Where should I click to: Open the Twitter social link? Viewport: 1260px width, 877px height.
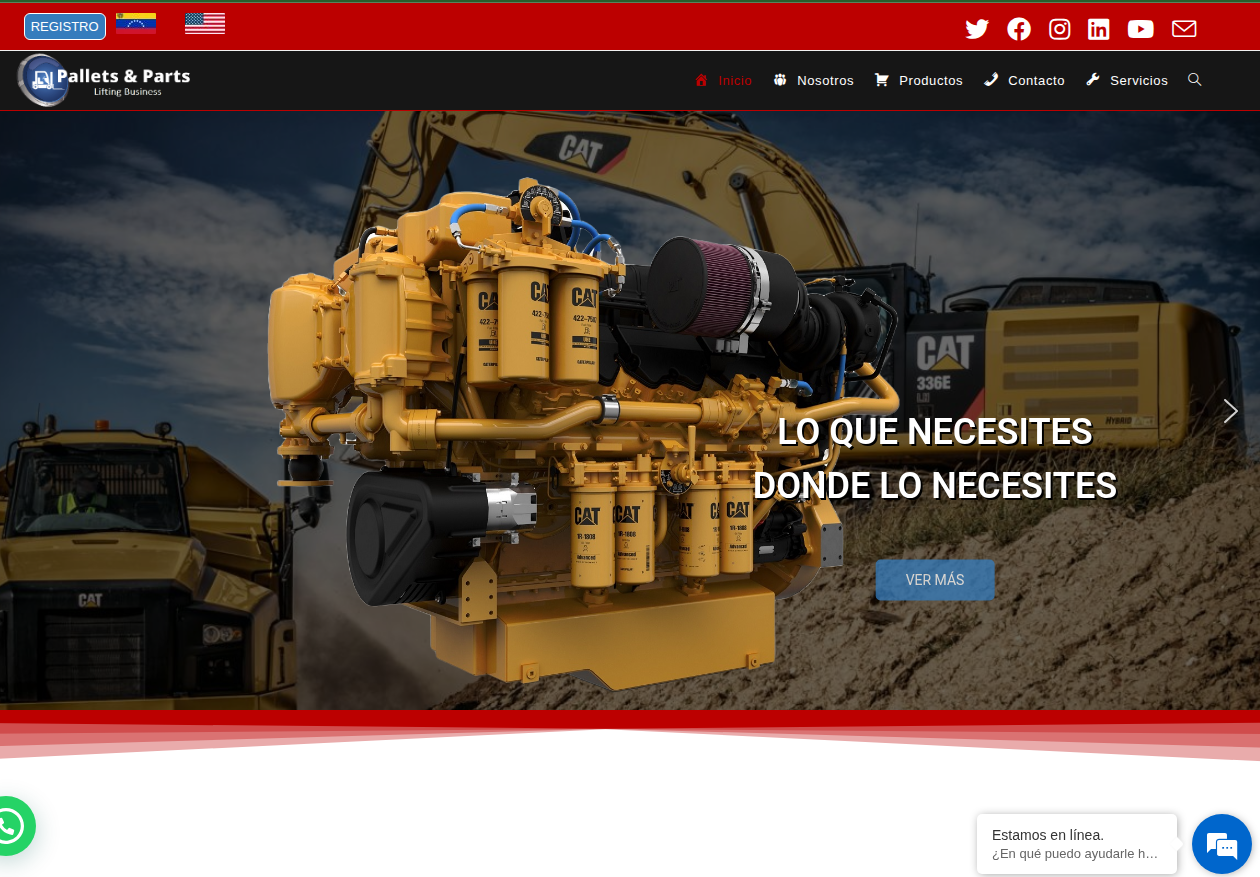[977, 29]
